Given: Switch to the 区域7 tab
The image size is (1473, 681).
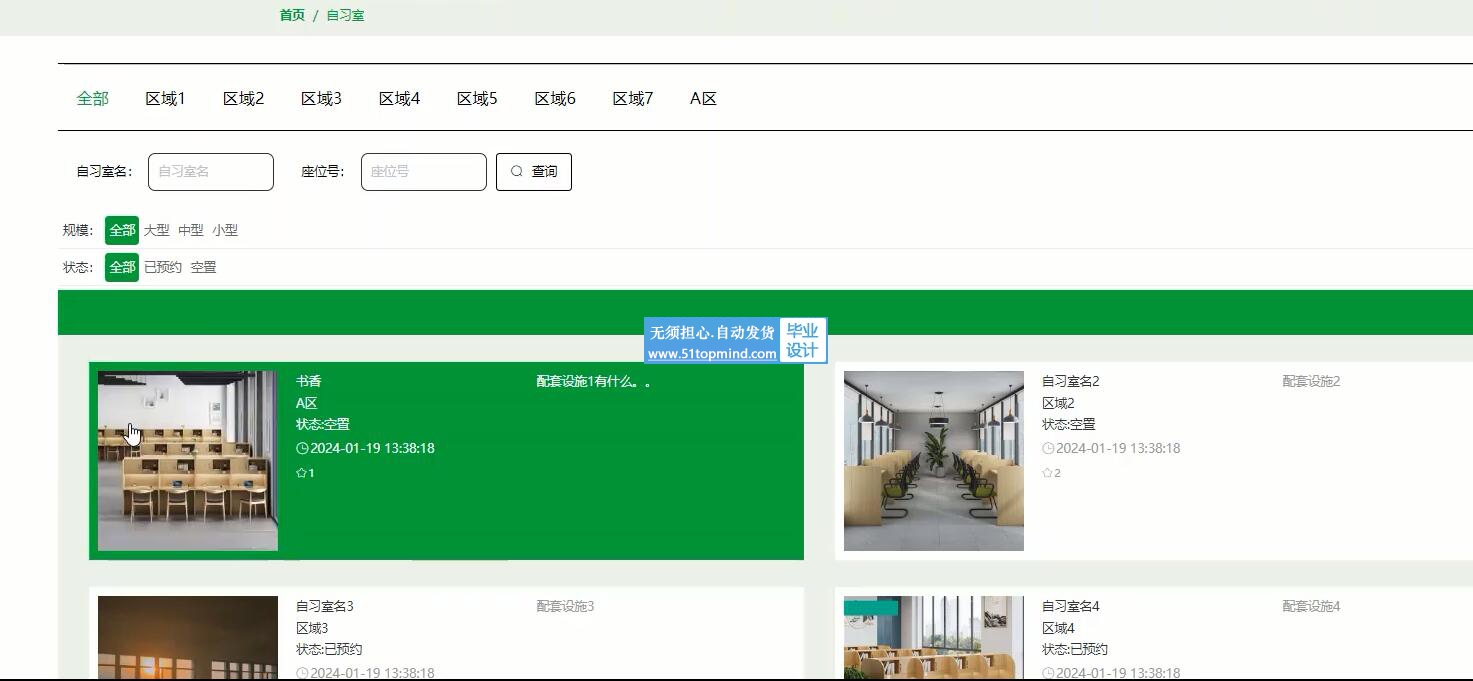Looking at the screenshot, I should pyautogui.click(x=634, y=98).
